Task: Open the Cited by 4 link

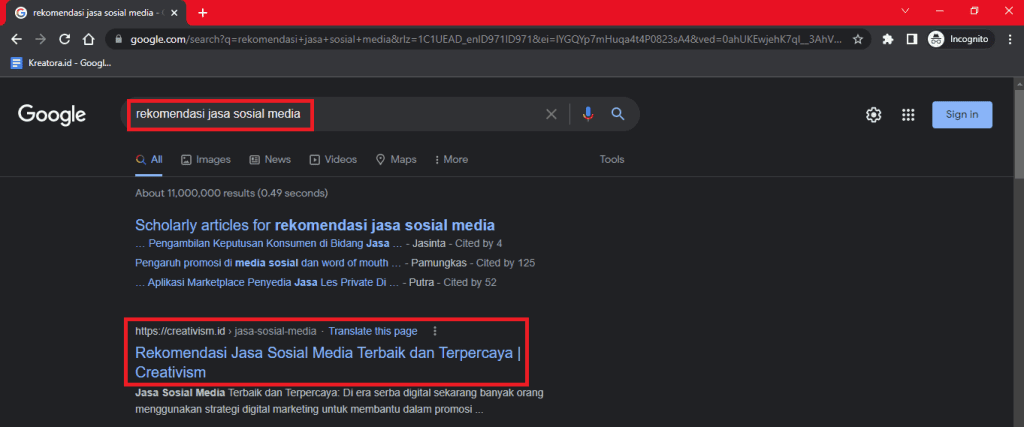Action: (479, 244)
